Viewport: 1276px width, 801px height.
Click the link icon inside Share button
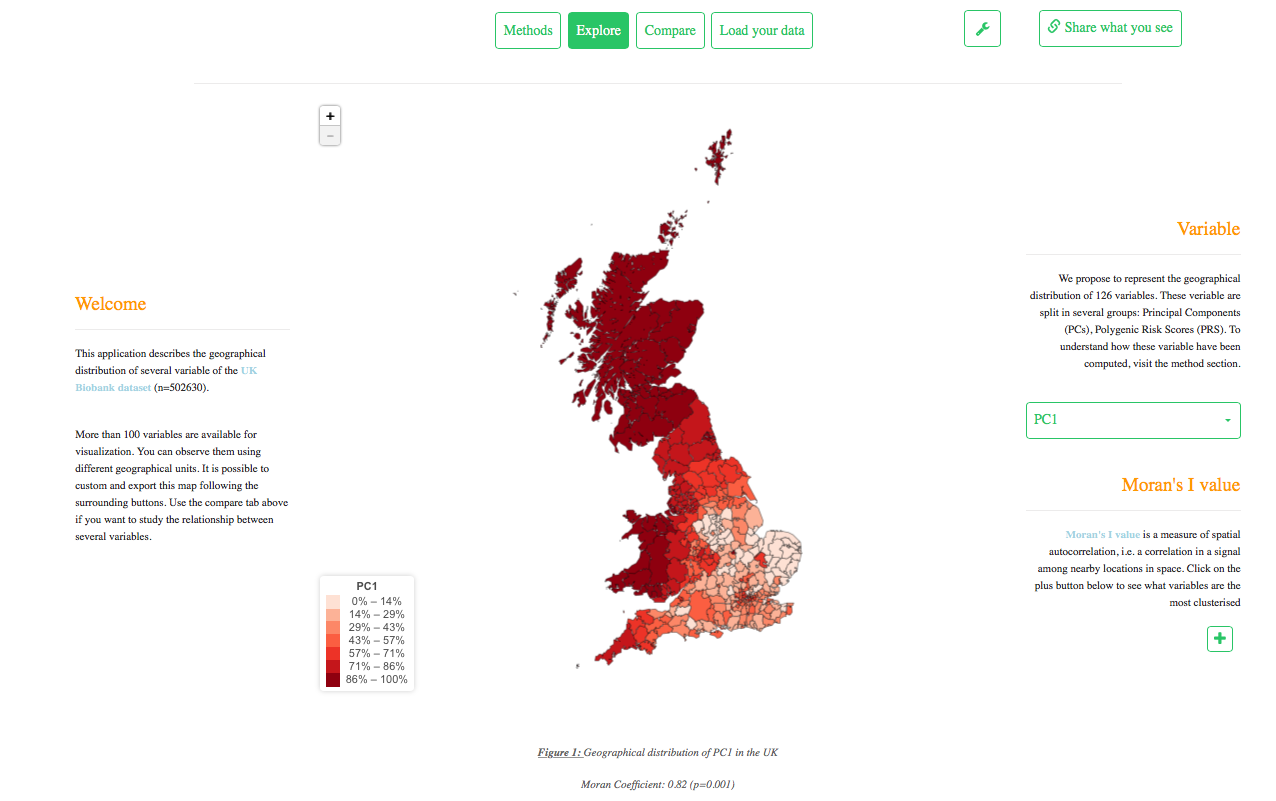[1052, 27]
